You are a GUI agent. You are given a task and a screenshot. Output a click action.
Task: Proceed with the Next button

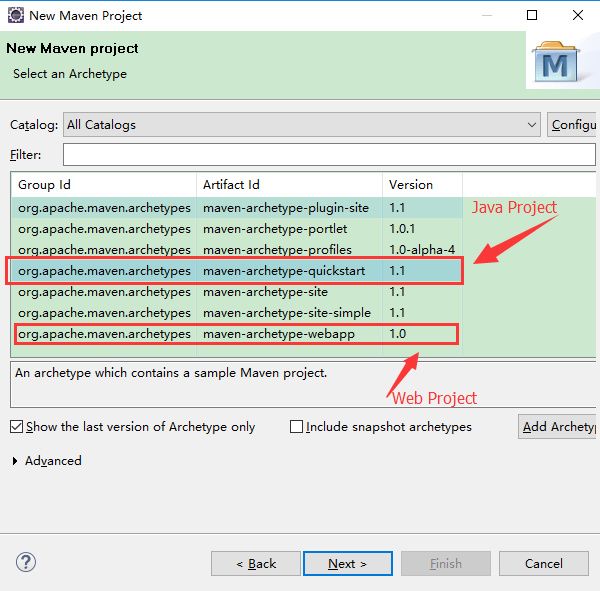[347, 563]
